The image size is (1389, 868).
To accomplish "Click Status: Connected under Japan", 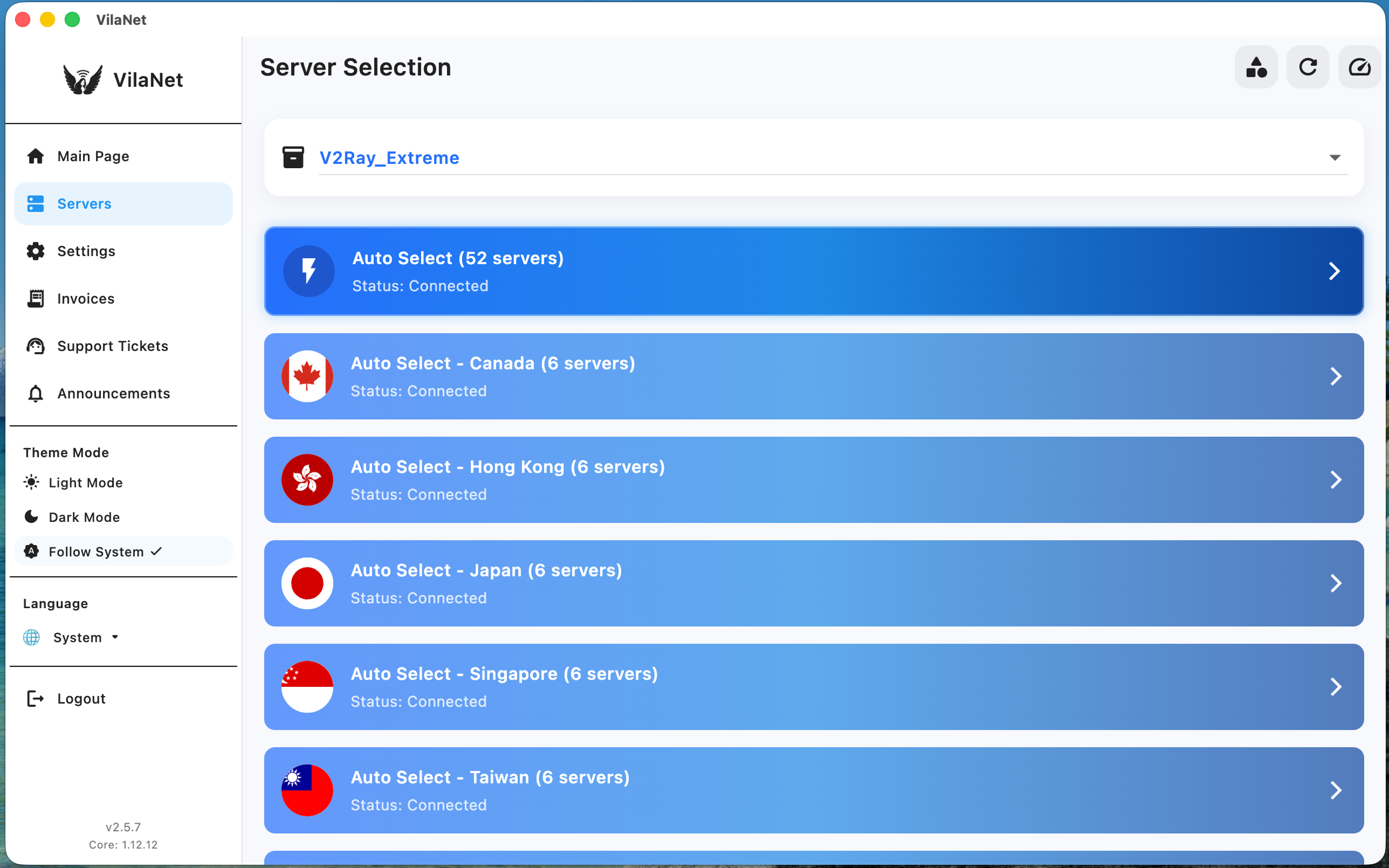I will pos(418,598).
